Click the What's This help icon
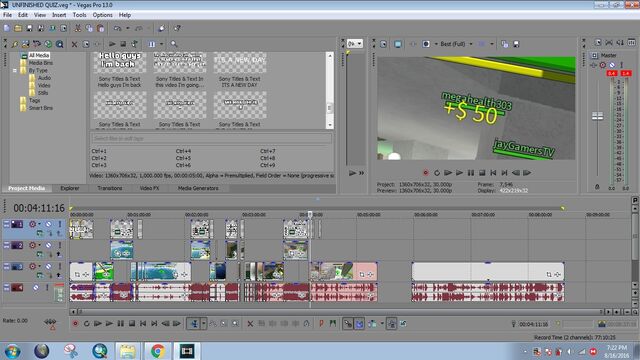640x360 pixels. click(178, 28)
